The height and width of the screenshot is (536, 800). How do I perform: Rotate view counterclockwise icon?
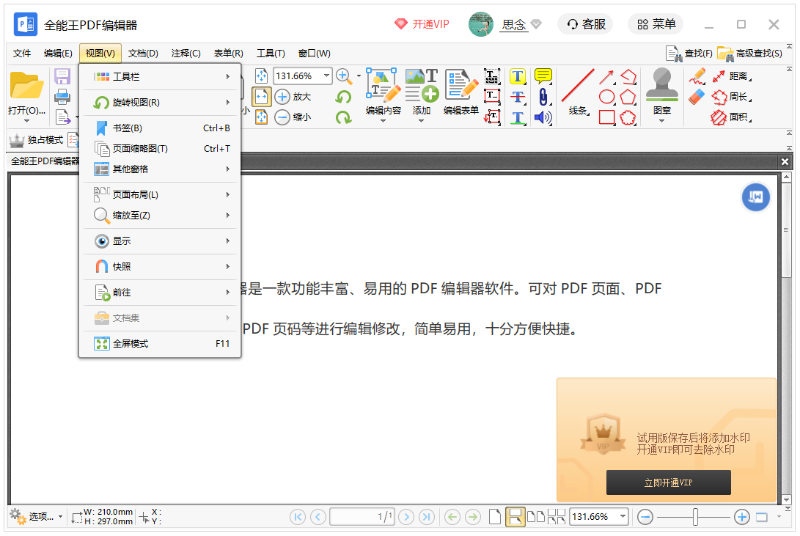coord(344,96)
